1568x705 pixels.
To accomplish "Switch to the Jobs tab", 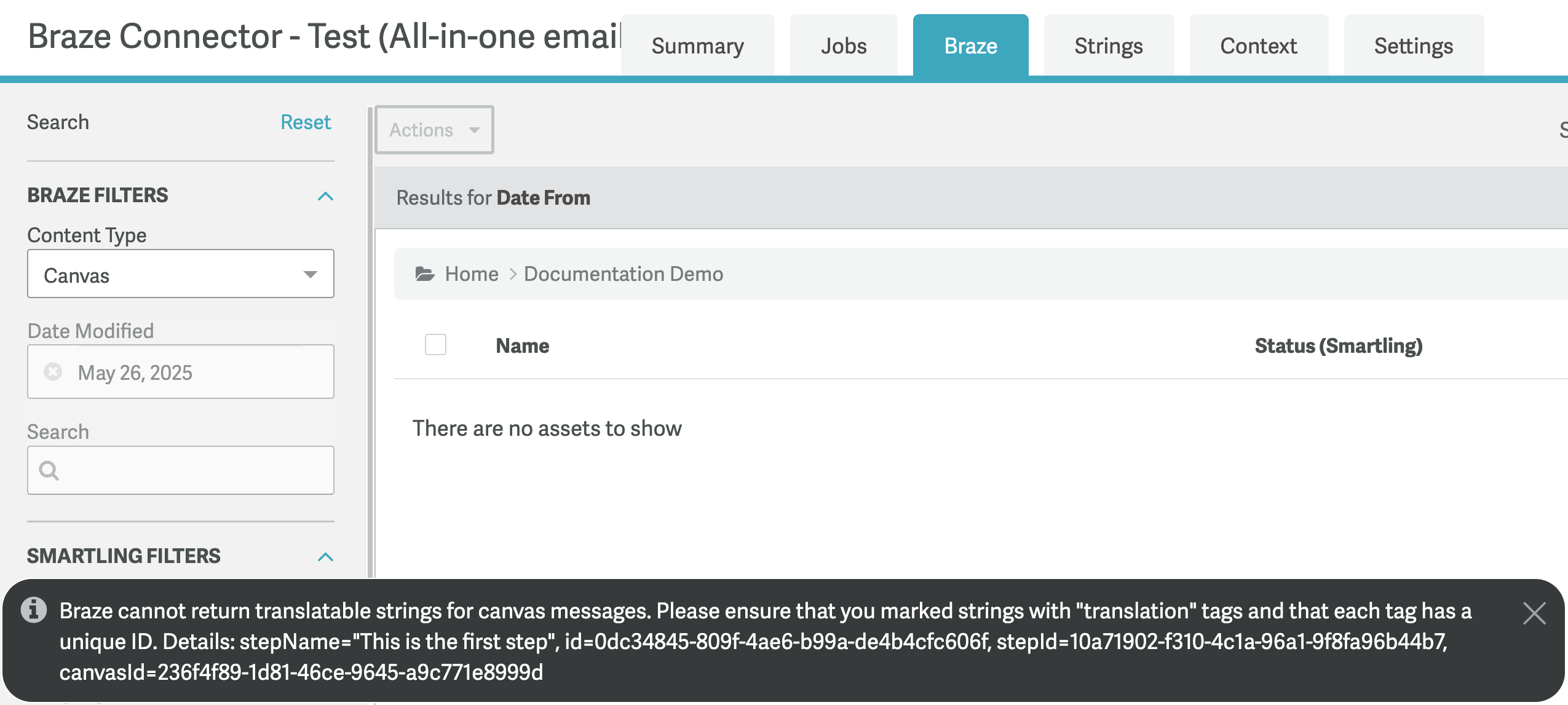I will click(x=844, y=45).
